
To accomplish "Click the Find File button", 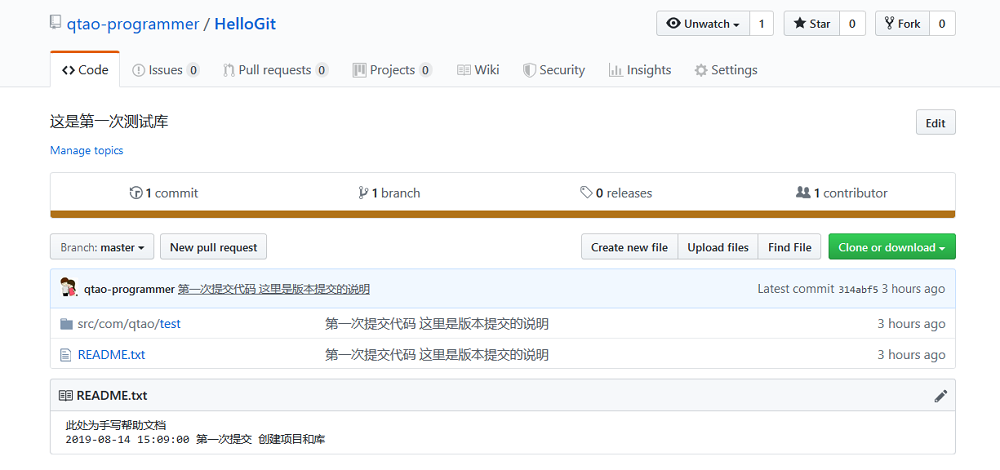I will (x=790, y=247).
